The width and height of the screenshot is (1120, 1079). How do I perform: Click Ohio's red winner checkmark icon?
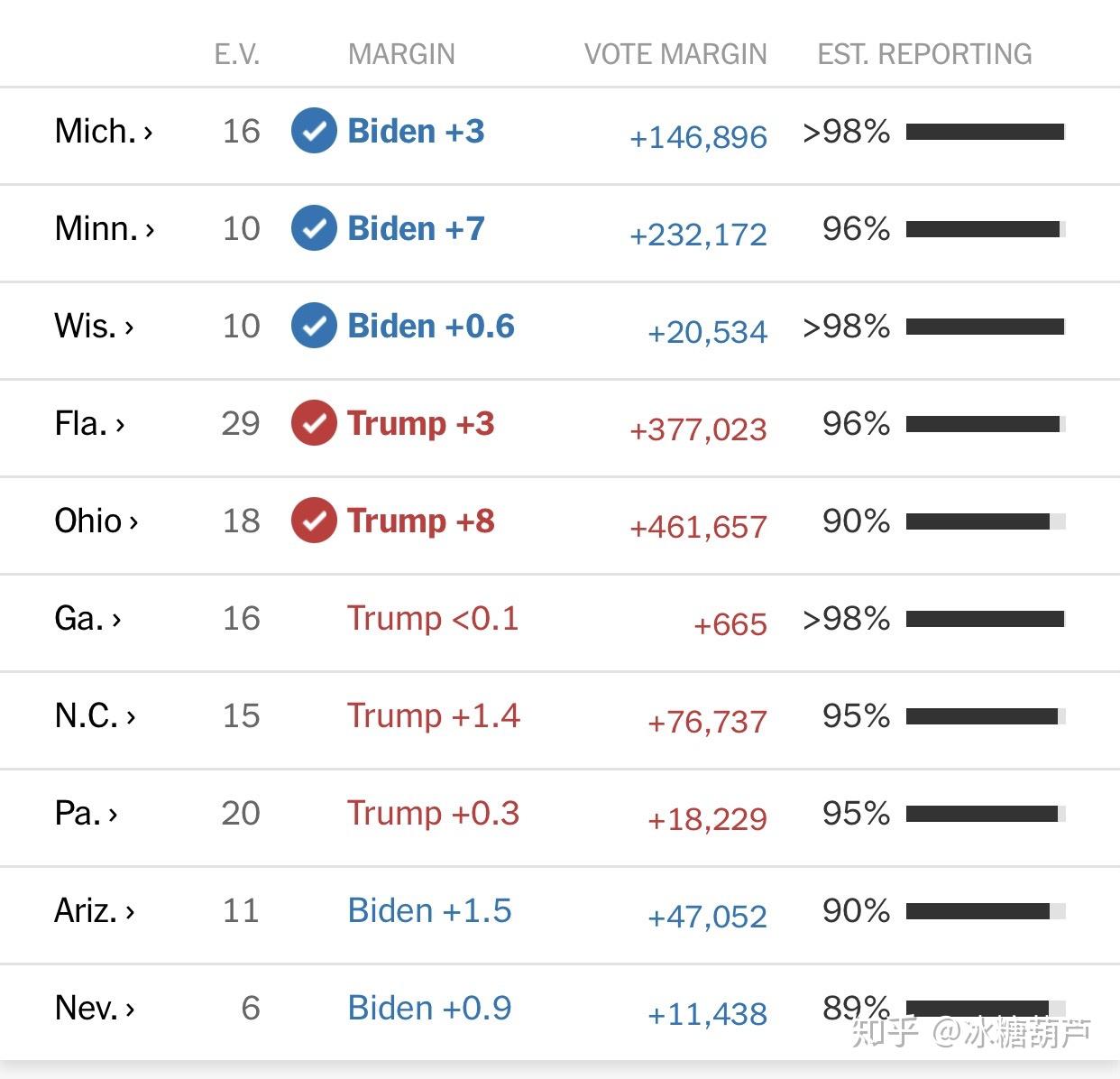click(314, 521)
